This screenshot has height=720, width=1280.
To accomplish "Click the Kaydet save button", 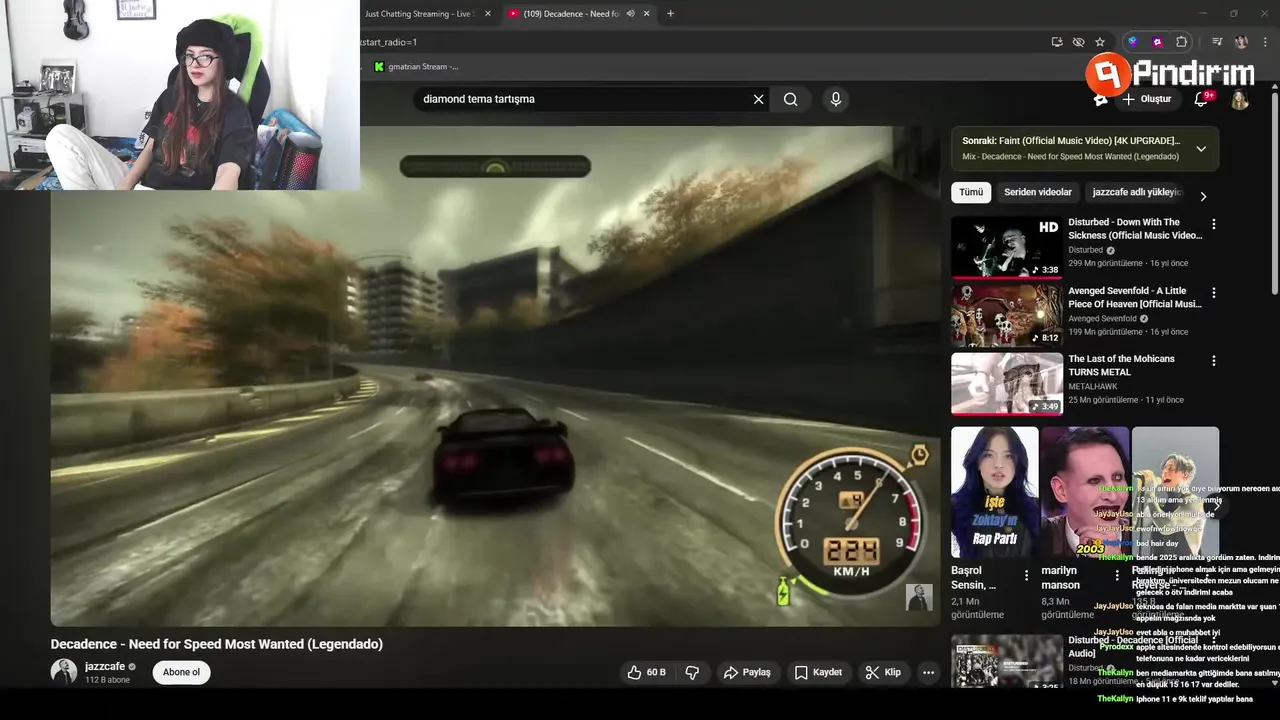I will [818, 672].
